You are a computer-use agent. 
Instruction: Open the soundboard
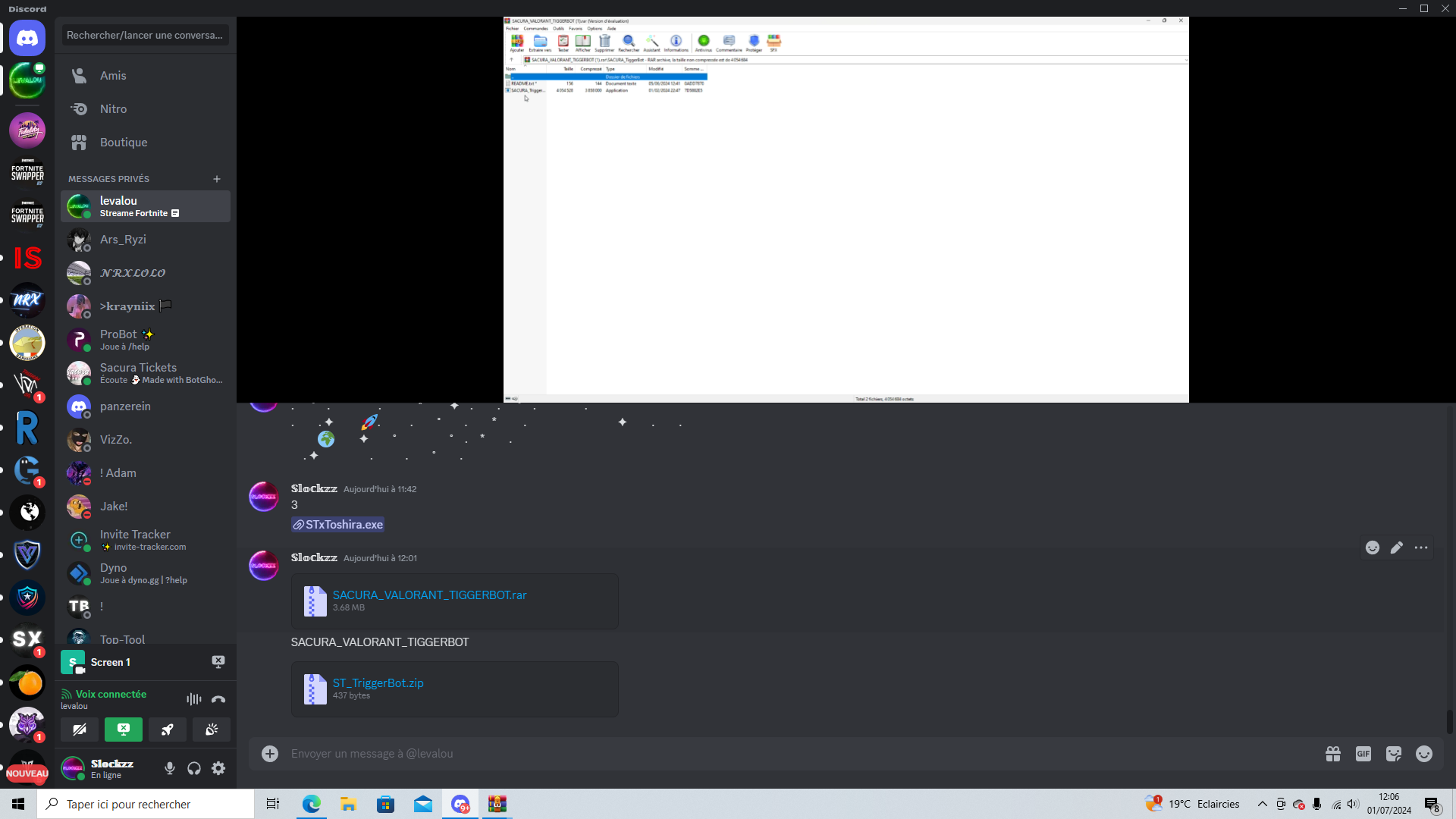212,730
